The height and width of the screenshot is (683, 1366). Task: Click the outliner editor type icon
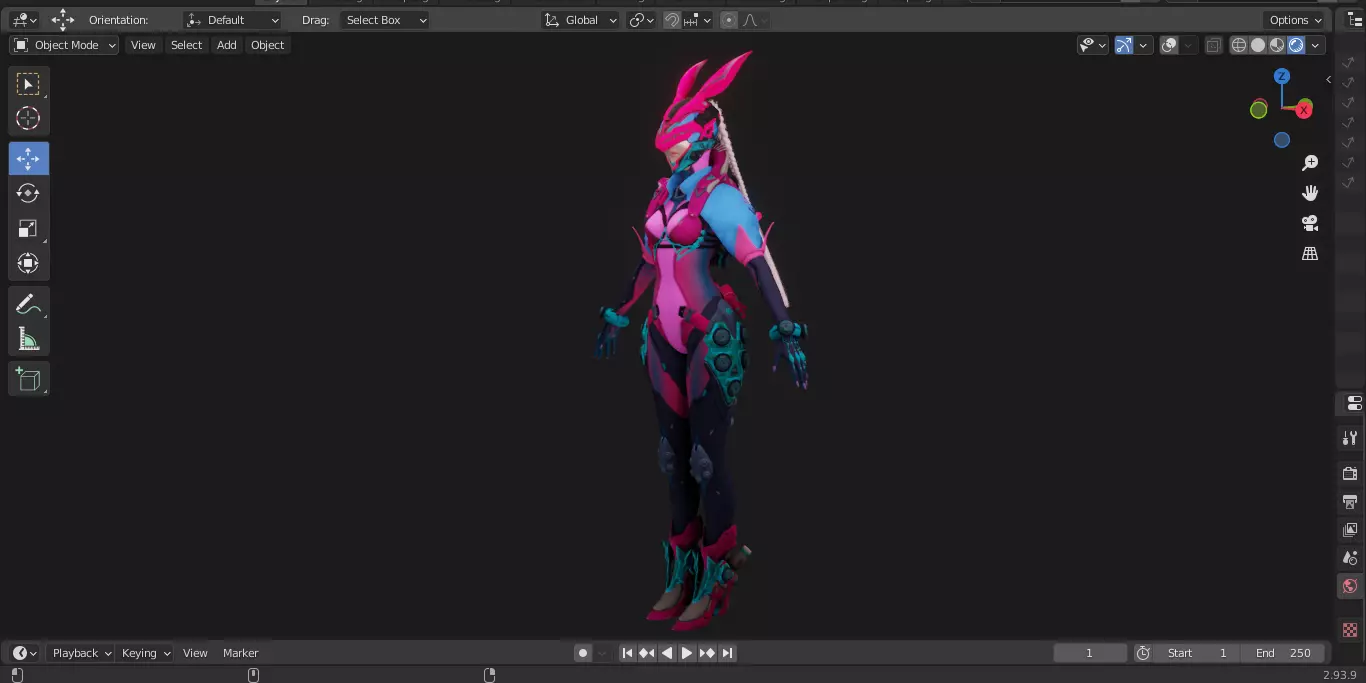click(1355, 19)
